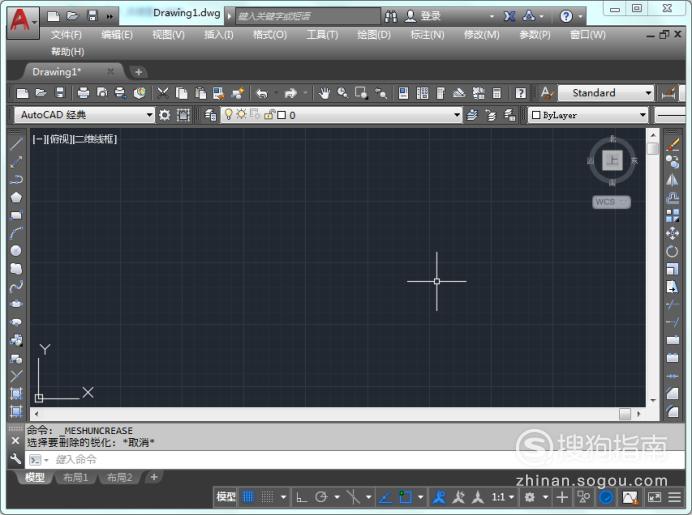Toggle hardware acceleration blue circle icon
This screenshot has width=692, height=515.
pos(606,498)
